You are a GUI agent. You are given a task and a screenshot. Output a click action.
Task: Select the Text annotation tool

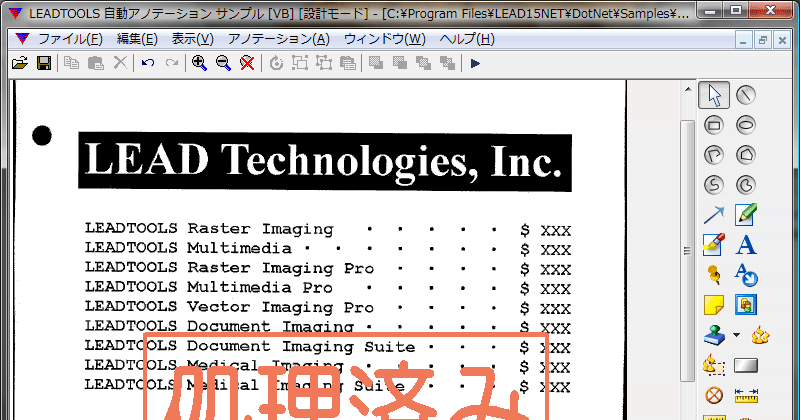click(745, 245)
